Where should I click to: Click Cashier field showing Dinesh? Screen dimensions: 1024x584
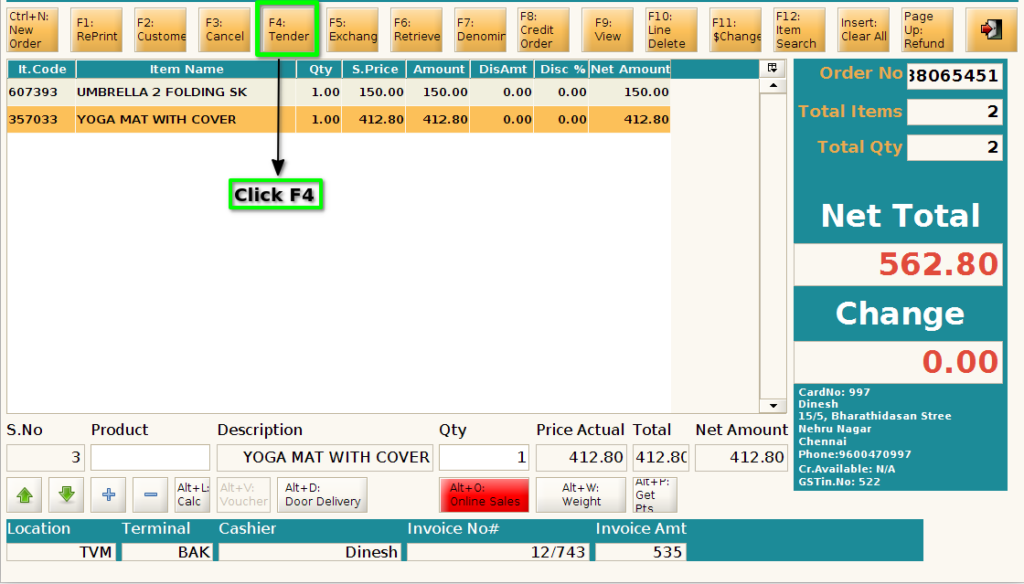(x=310, y=552)
